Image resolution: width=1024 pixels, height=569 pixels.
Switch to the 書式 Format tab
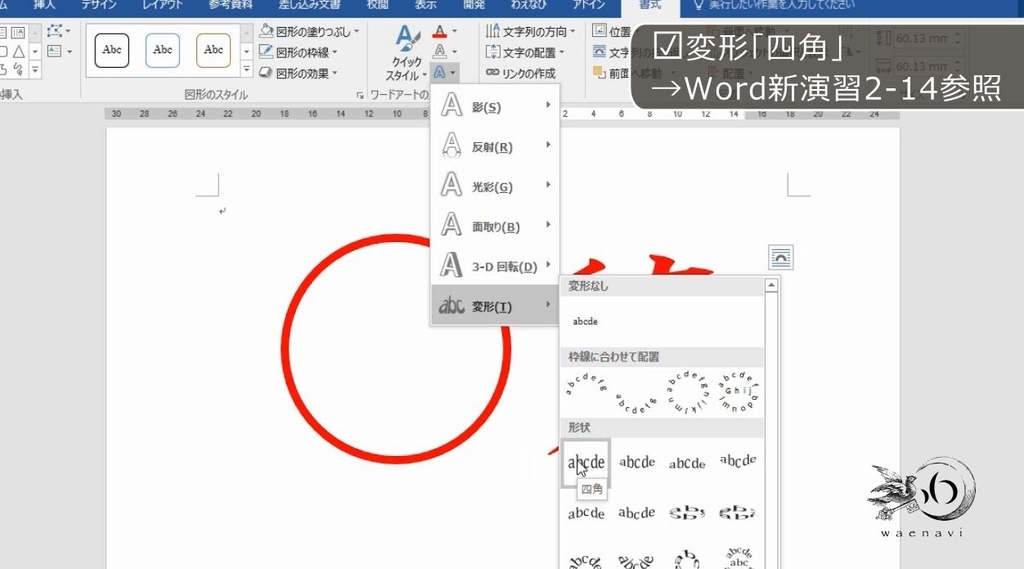click(650, 5)
